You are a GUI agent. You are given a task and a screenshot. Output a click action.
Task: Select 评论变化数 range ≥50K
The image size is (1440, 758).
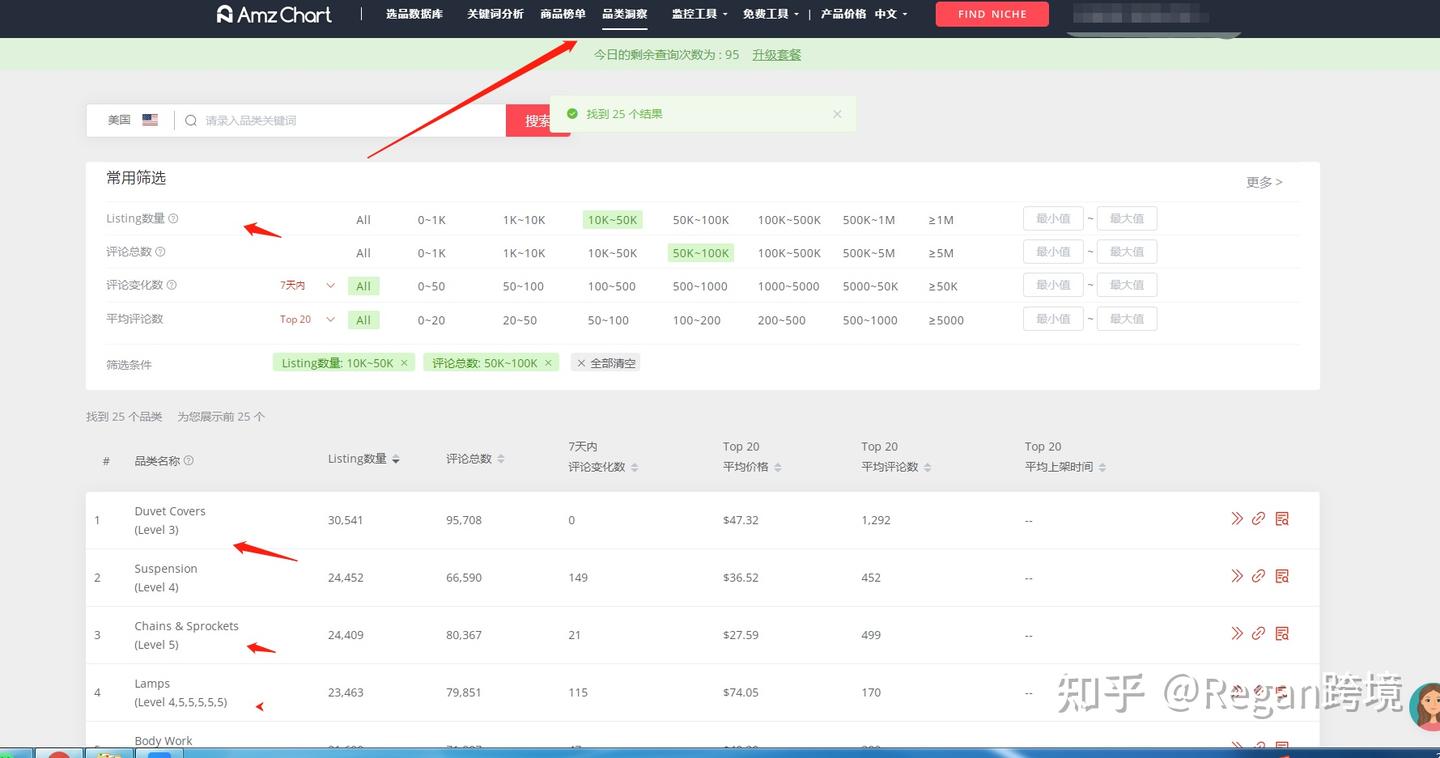pyautogui.click(x=943, y=286)
